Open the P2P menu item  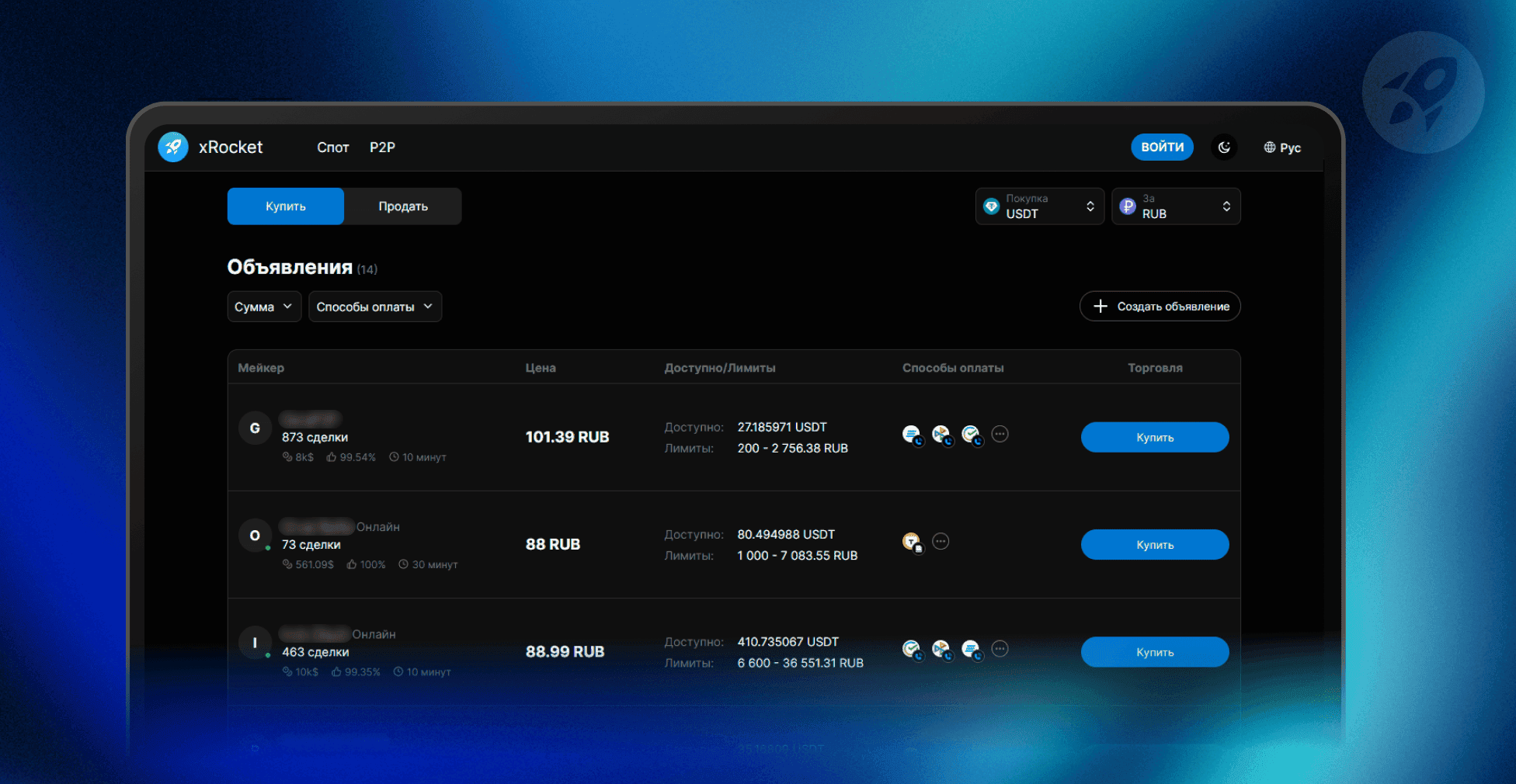pos(382,147)
